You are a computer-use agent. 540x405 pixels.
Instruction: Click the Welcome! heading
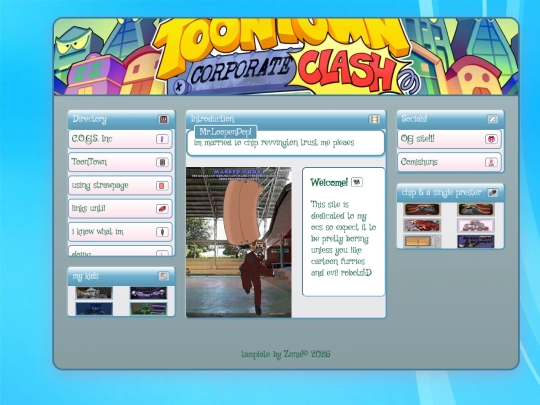329,182
